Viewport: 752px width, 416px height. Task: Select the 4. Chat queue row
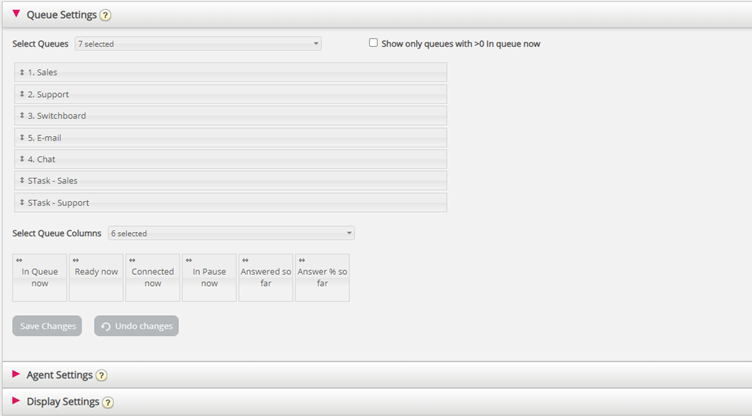pyautogui.click(x=230, y=159)
